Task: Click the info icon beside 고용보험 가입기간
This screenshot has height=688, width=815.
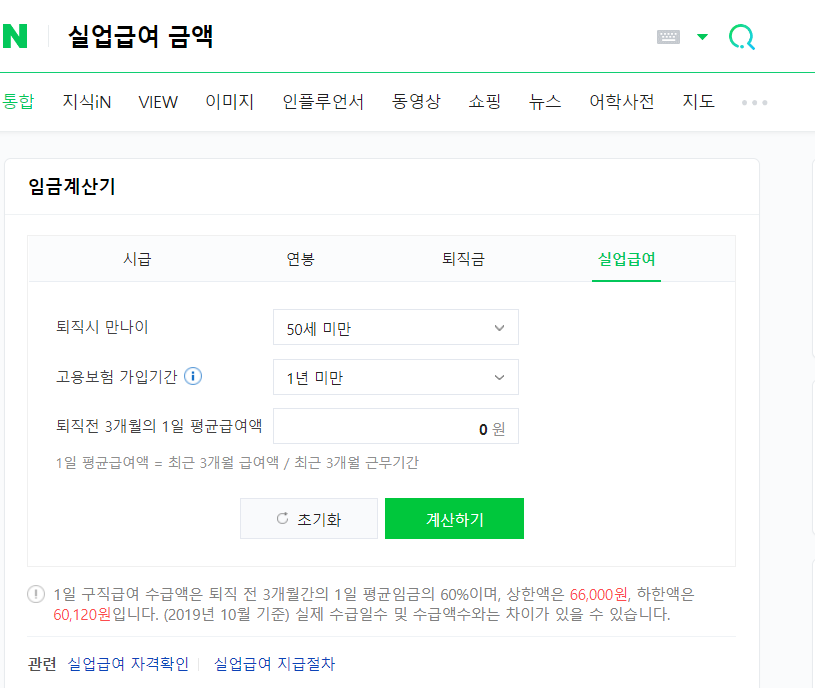Action: point(193,376)
